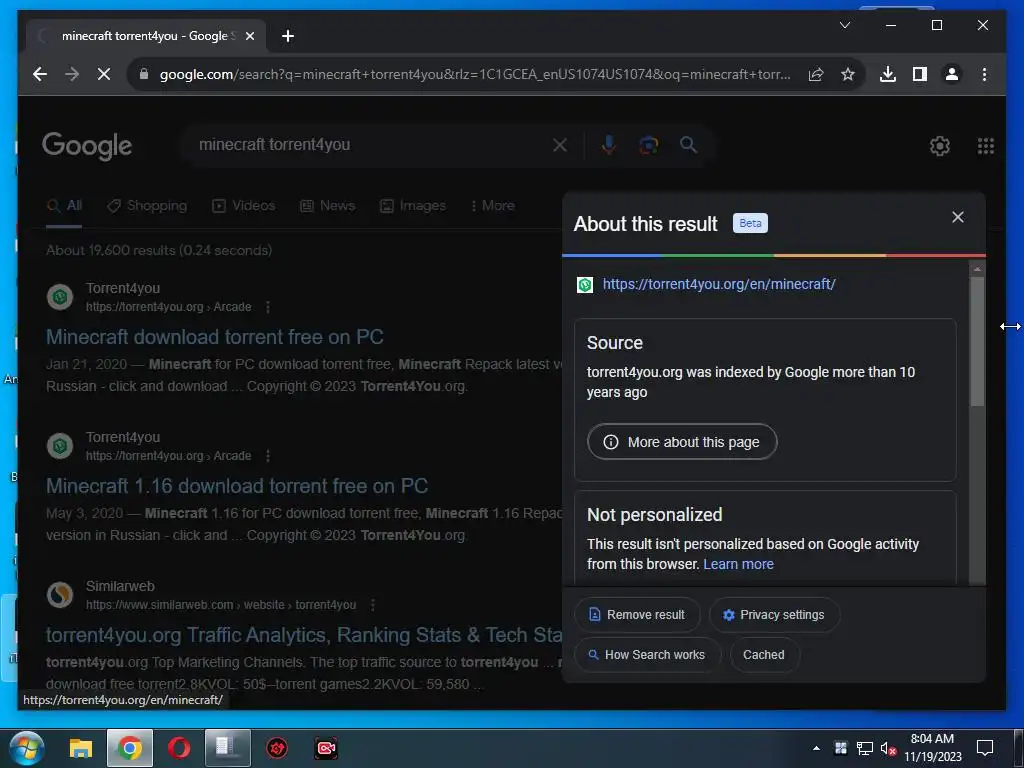The image size is (1024, 768).
Task: Open torrent4you.org Traffic Analytics result
Action: tap(304, 635)
